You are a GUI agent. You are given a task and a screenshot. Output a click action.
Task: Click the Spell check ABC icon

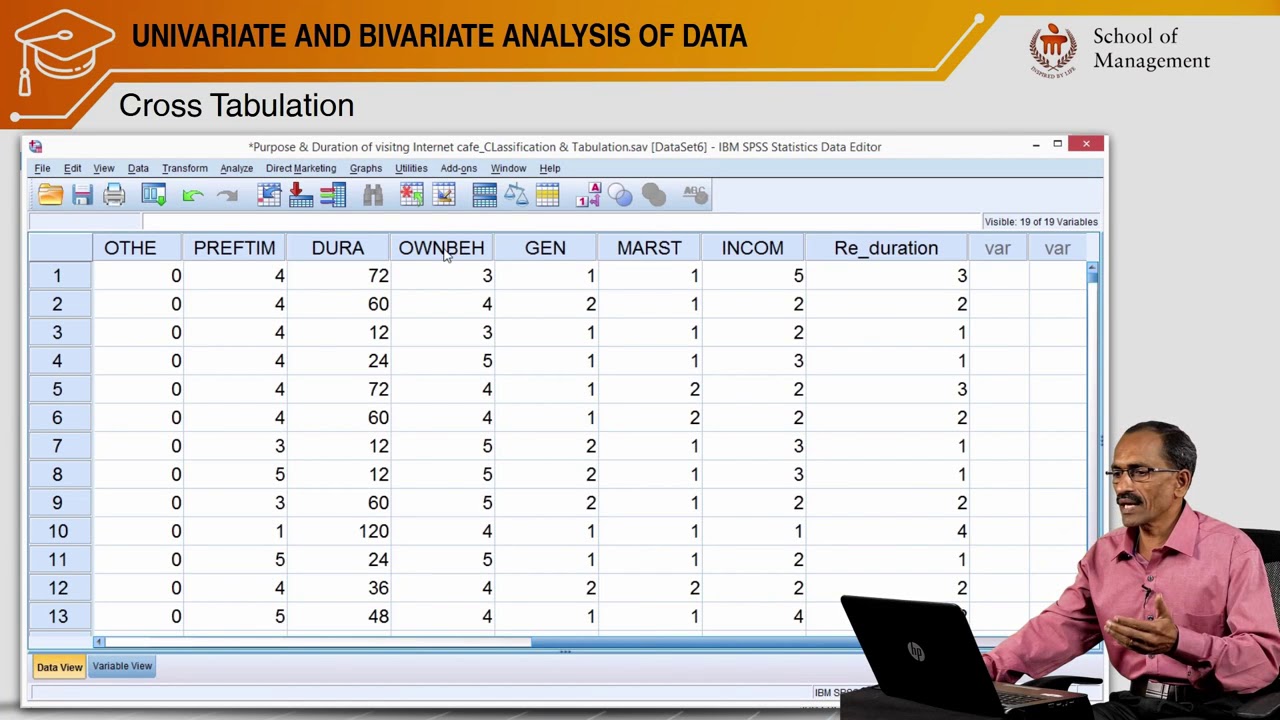point(695,195)
